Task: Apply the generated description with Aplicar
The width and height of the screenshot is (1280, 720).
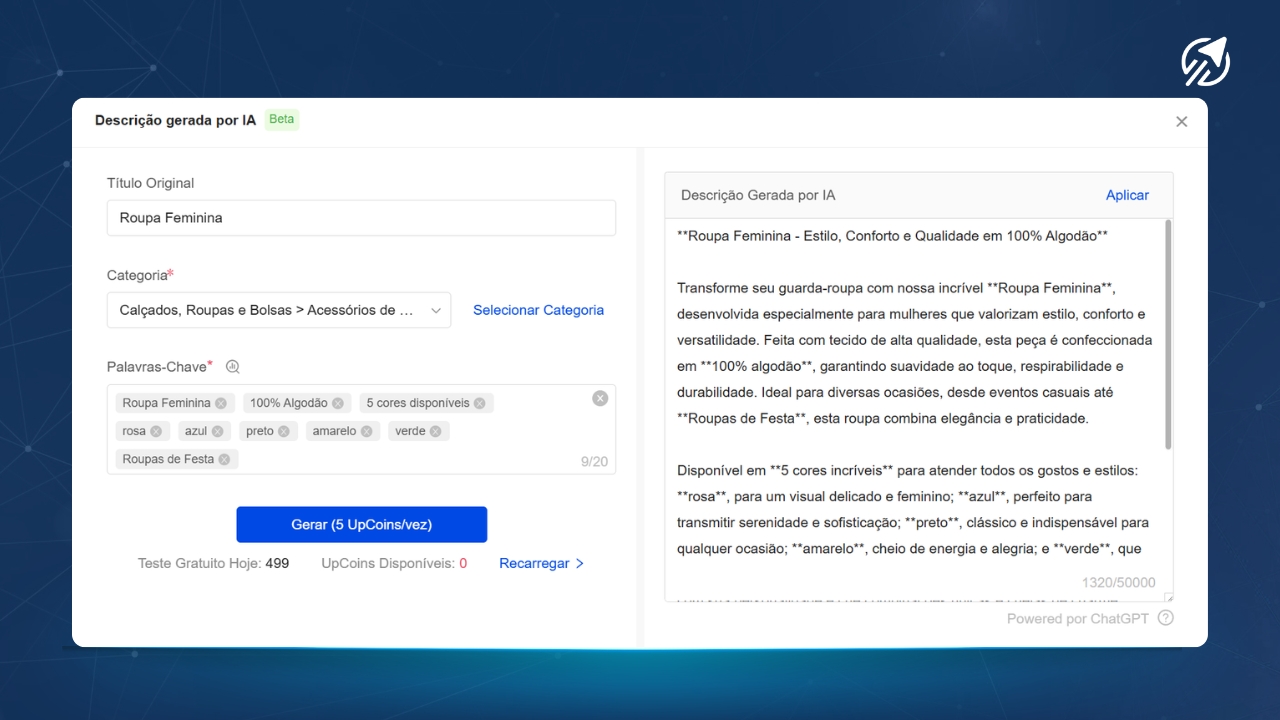Action: coord(1127,195)
